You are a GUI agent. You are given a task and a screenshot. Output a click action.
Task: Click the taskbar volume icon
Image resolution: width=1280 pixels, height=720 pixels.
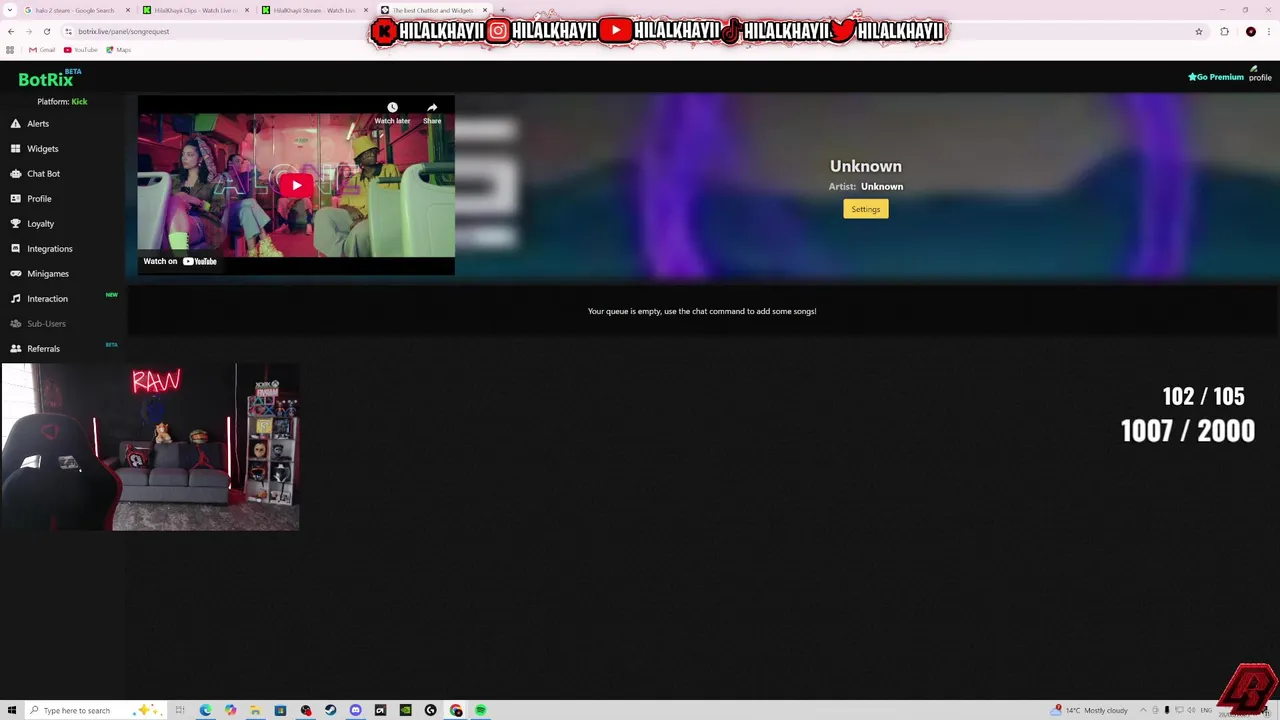tap(1190, 710)
